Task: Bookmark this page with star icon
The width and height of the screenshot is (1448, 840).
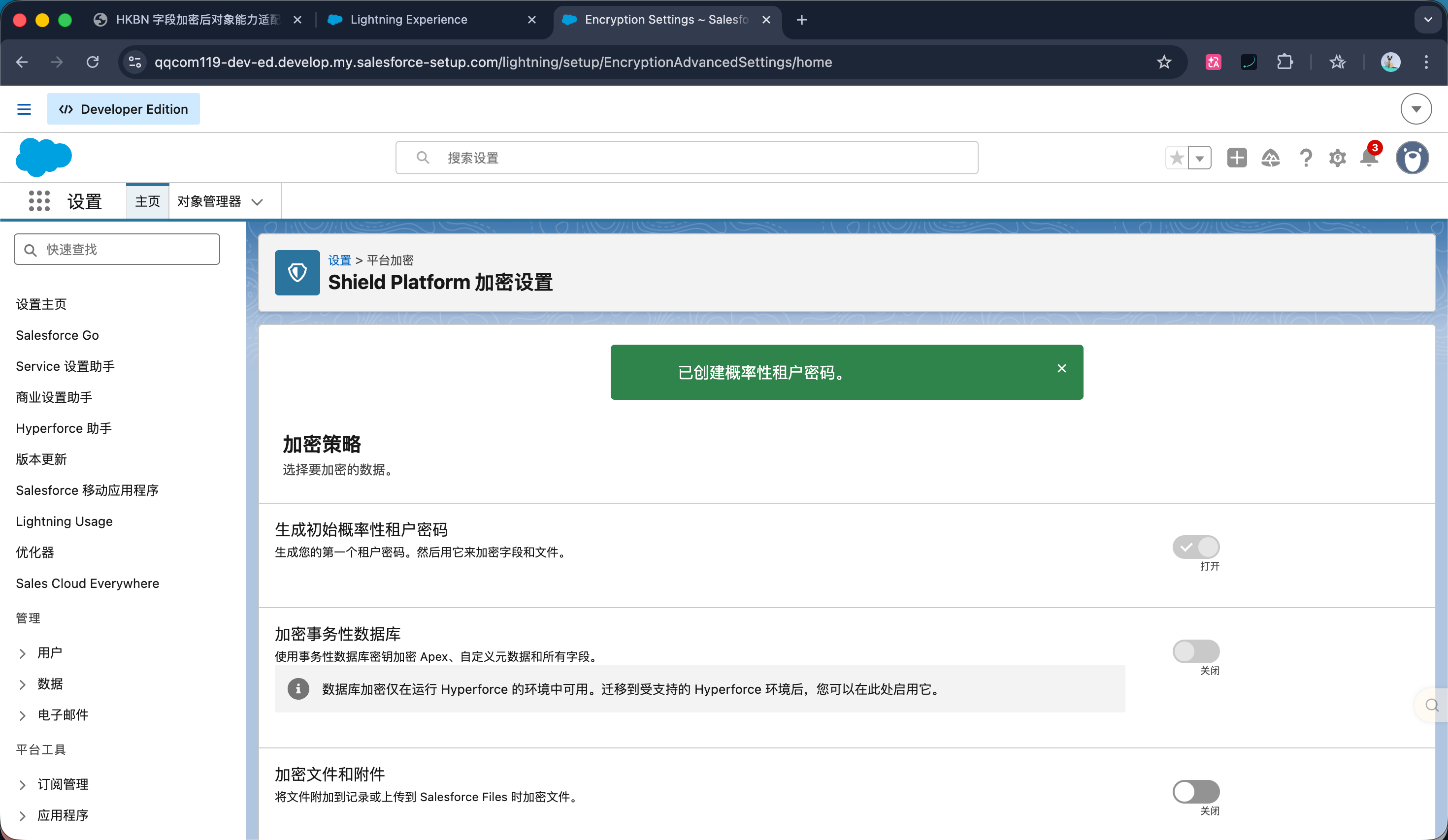Action: click(x=1163, y=62)
